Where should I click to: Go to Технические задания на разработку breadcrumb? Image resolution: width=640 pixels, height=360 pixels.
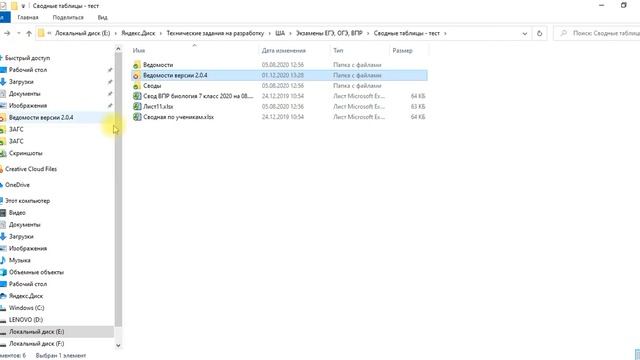215,33
